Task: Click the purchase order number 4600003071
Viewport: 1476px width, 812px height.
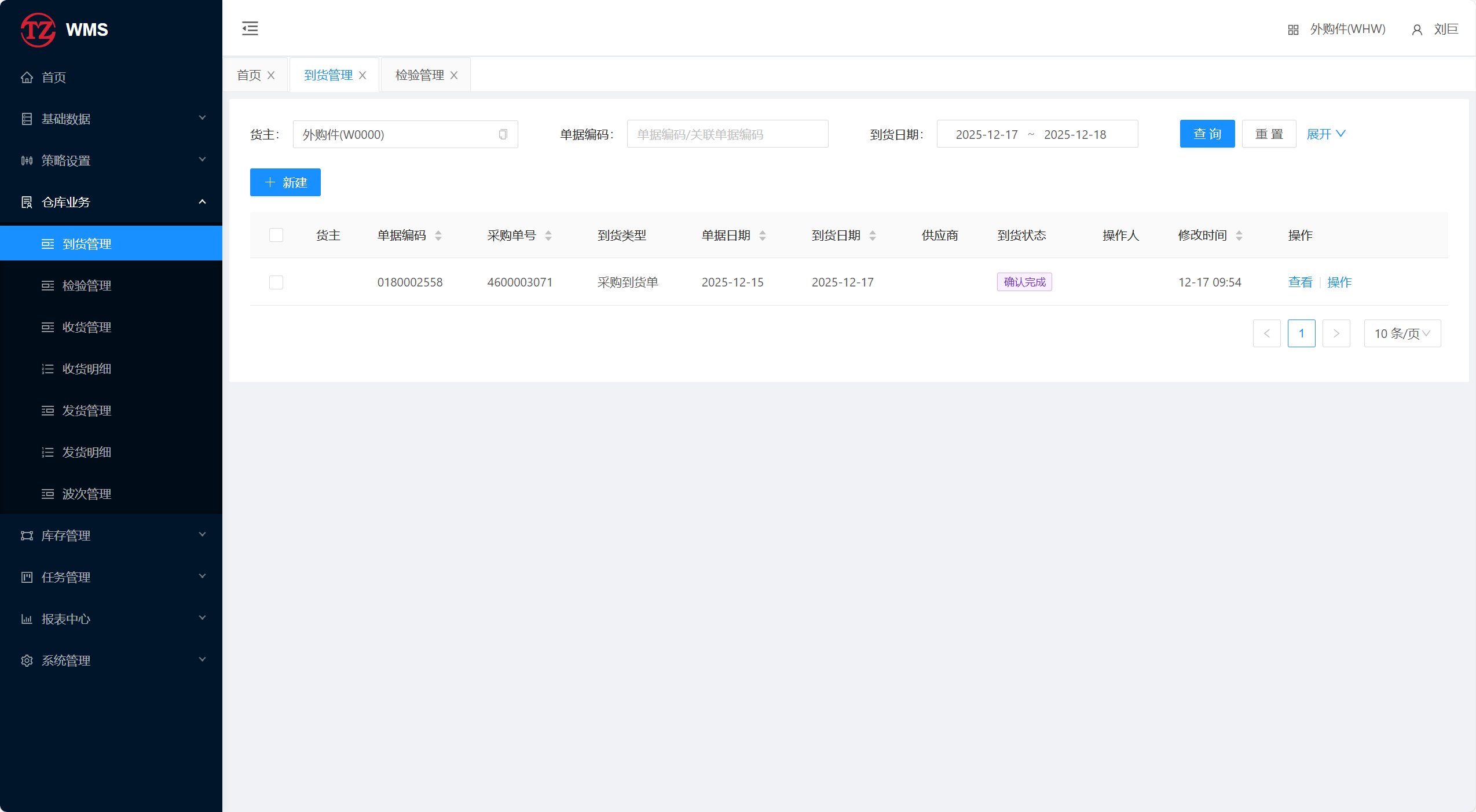Action: click(520, 282)
